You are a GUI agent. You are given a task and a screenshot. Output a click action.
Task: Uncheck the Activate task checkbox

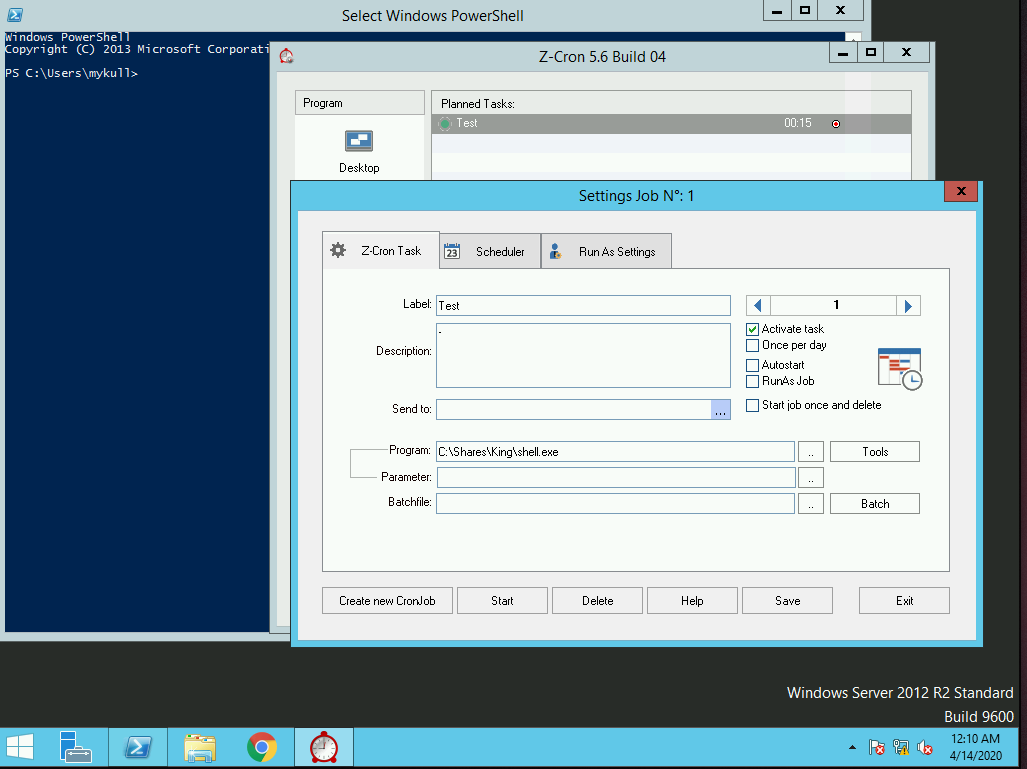753,329
